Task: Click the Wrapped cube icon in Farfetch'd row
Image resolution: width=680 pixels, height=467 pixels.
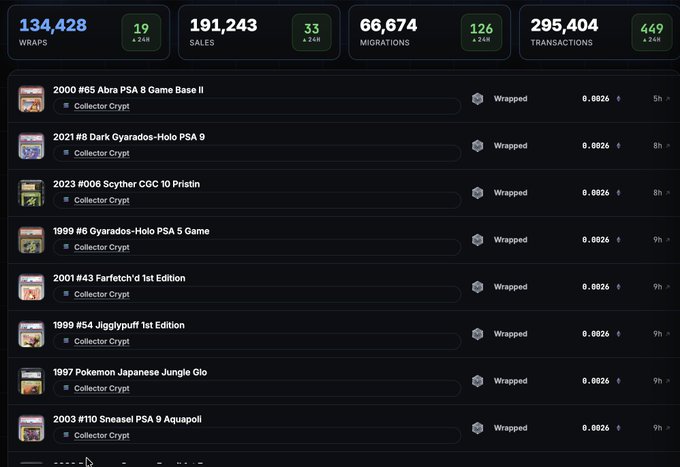Action: click(477, 287)
